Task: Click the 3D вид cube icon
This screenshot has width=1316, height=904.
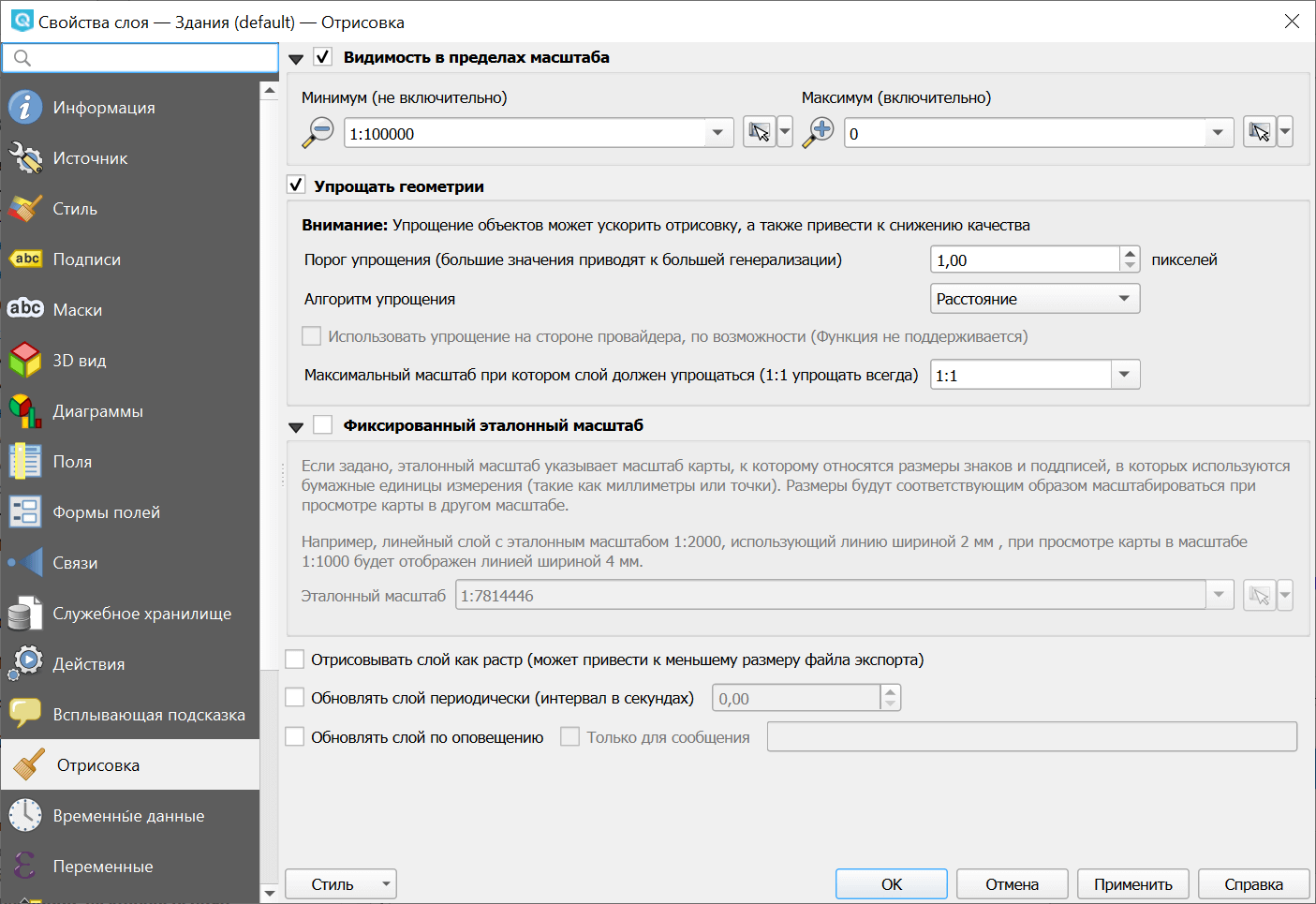Action: pos(25,361)
